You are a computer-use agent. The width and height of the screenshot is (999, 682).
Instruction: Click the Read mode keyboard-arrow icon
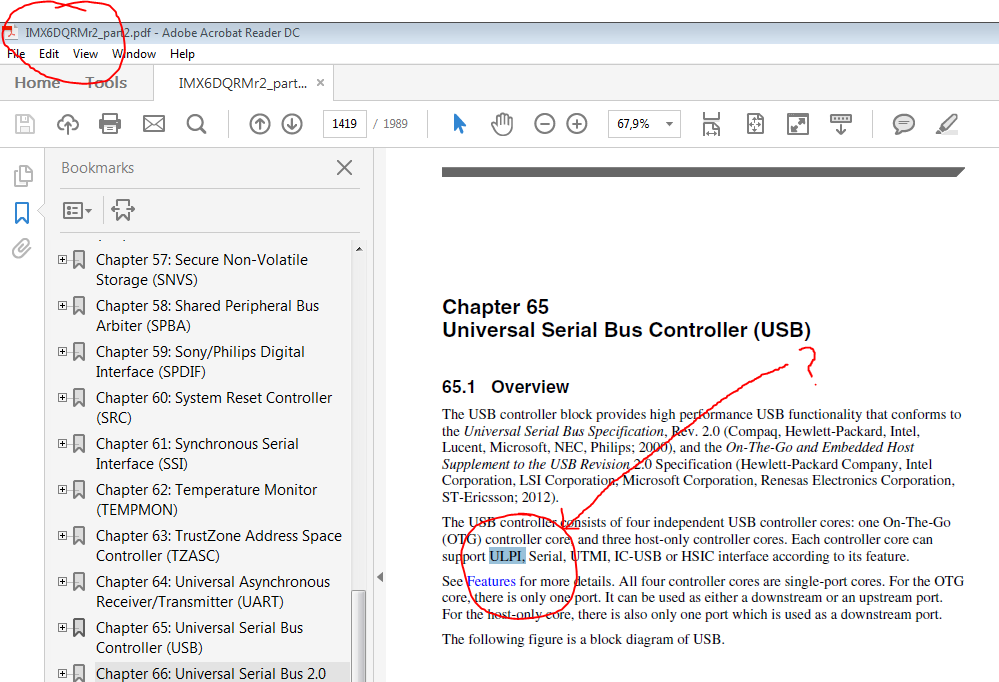(x=840, y=124)
